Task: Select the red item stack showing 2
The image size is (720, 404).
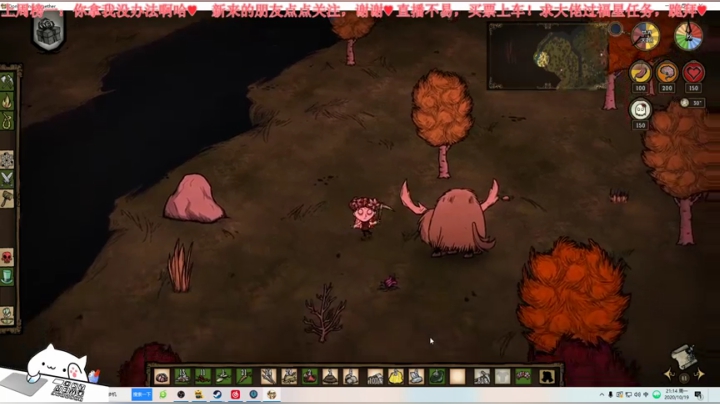Action: [x=310, y=376]
